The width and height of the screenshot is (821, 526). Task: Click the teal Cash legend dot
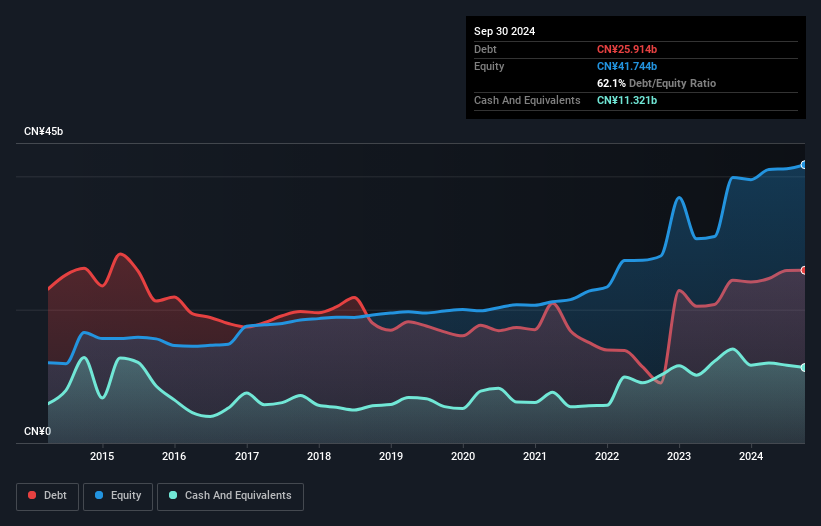tap(173, 495)
